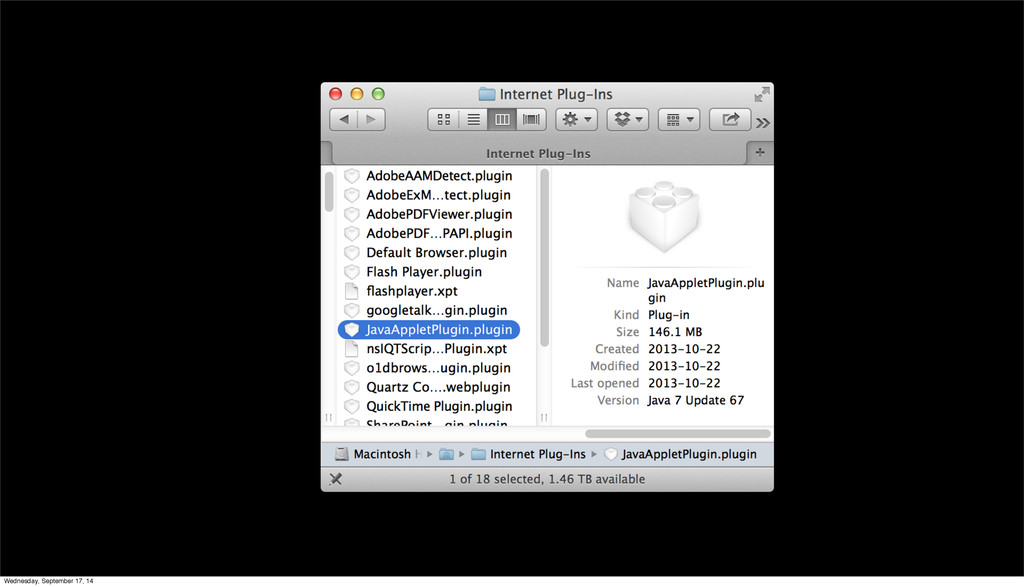Switch to Cover Flow view

click(x=531, y=119)
